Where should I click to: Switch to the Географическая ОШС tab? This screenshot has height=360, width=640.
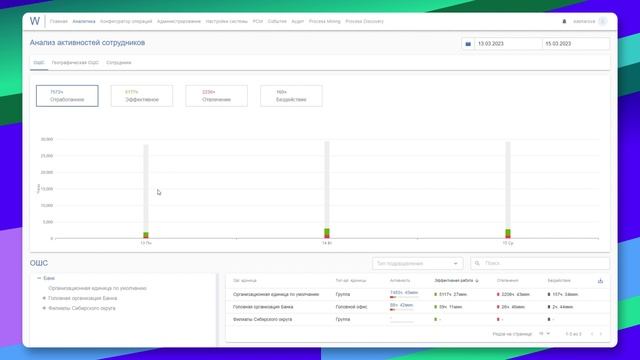tap(75, 63)
